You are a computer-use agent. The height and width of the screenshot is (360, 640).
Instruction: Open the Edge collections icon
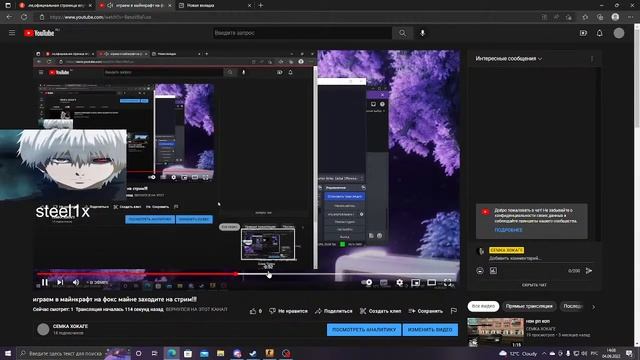(x=600, y=17)
